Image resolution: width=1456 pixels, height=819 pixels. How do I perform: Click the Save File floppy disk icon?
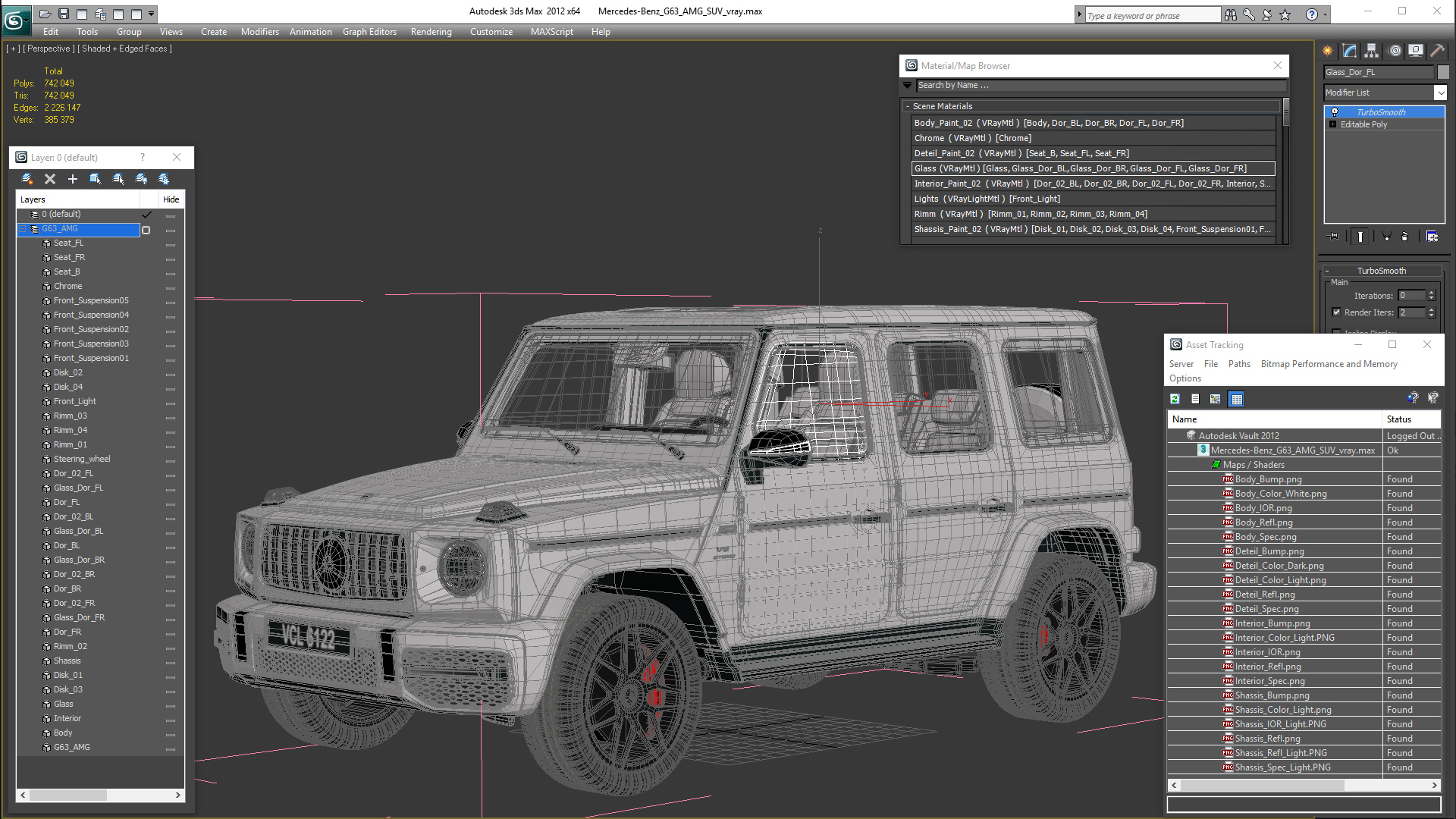coord(63,14)
